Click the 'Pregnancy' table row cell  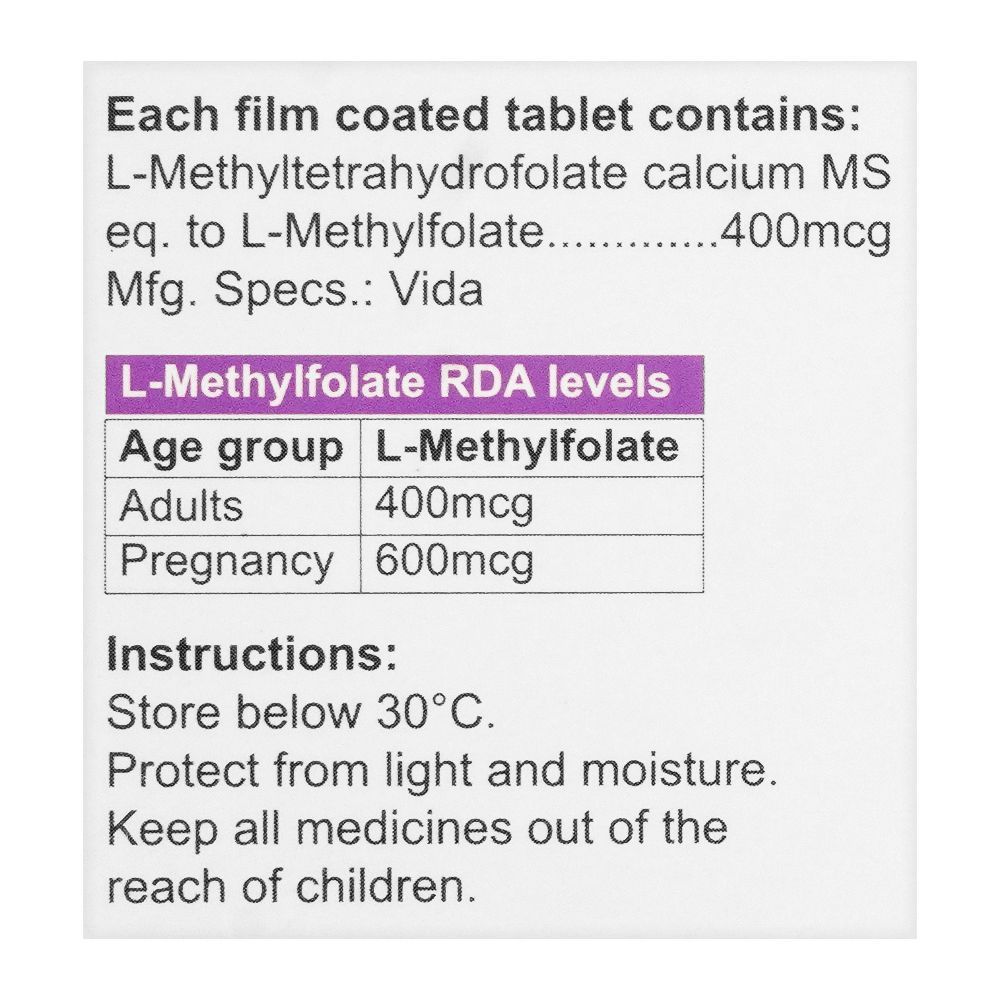click(233, 564)
